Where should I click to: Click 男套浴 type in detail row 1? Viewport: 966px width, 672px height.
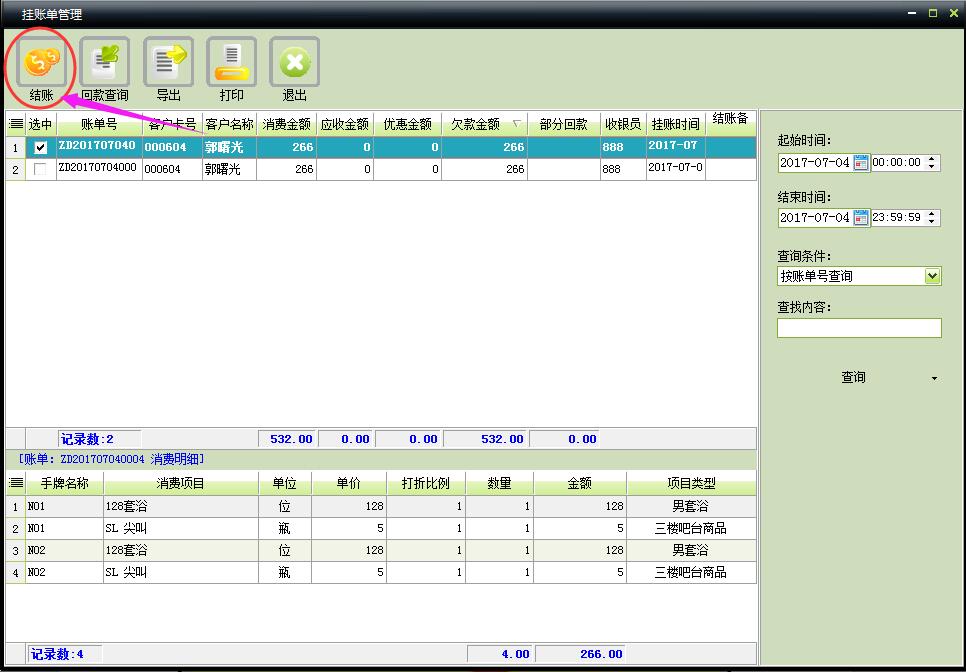(691, 506)
